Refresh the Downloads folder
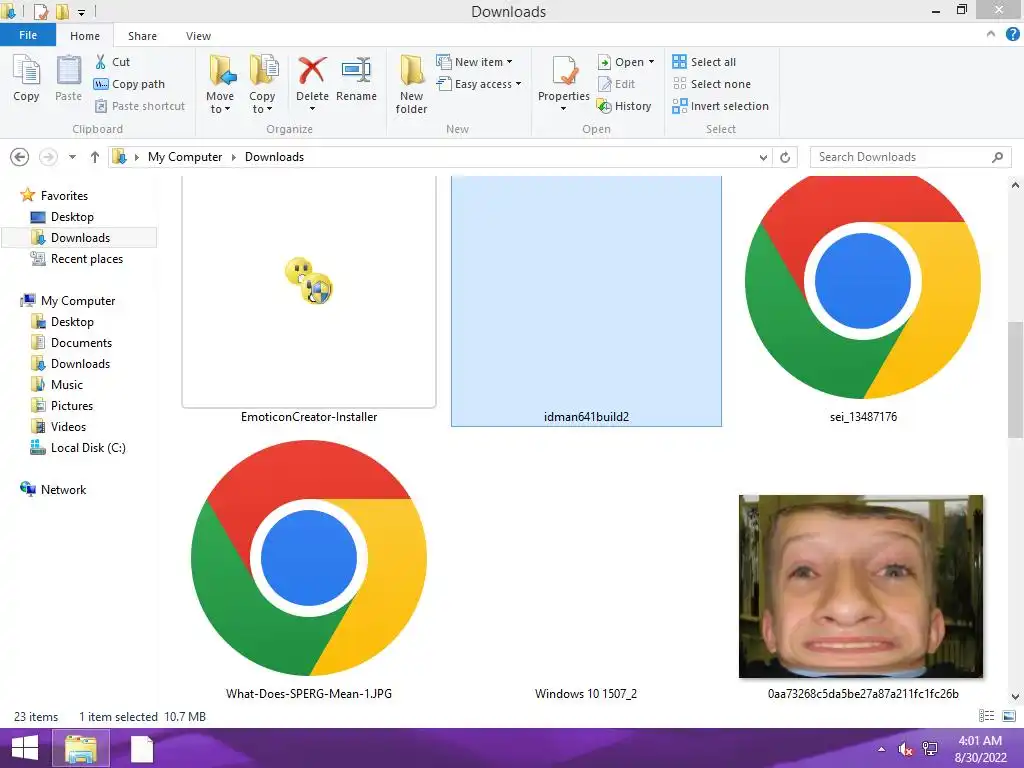This screenshot has width=1024, height=768. [785, 157]
